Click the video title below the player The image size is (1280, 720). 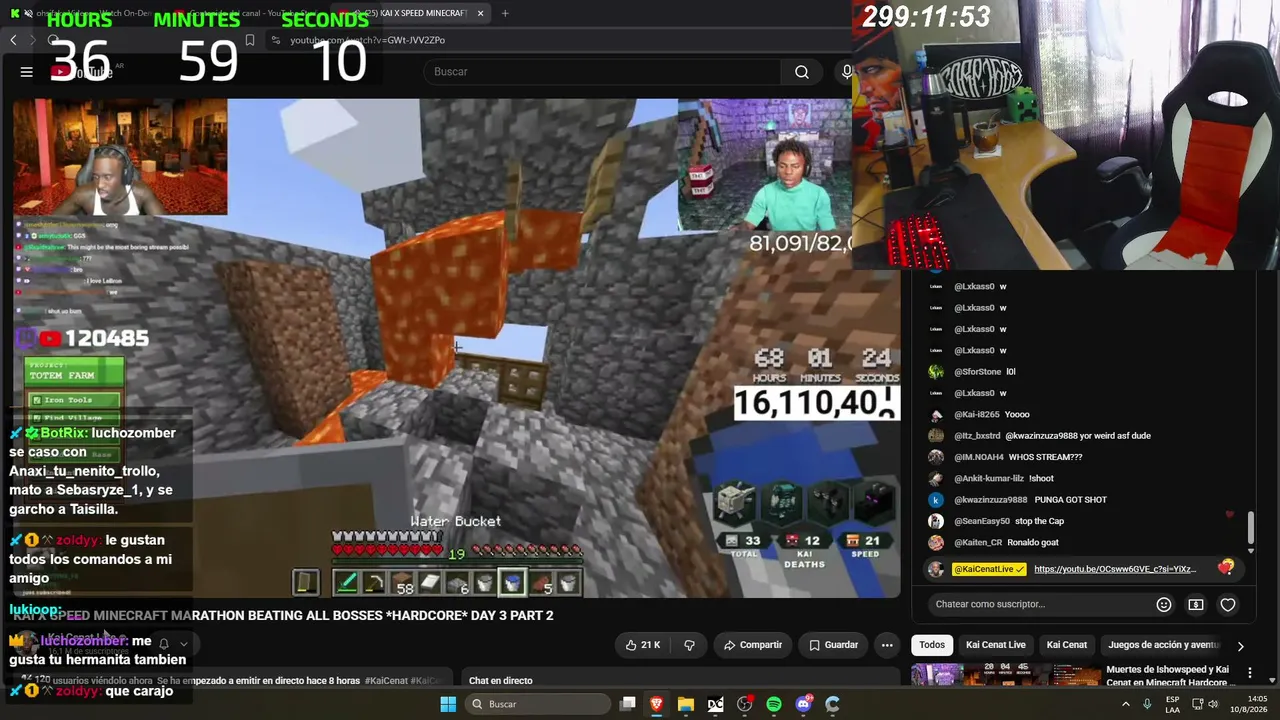(x=283, y=616)
